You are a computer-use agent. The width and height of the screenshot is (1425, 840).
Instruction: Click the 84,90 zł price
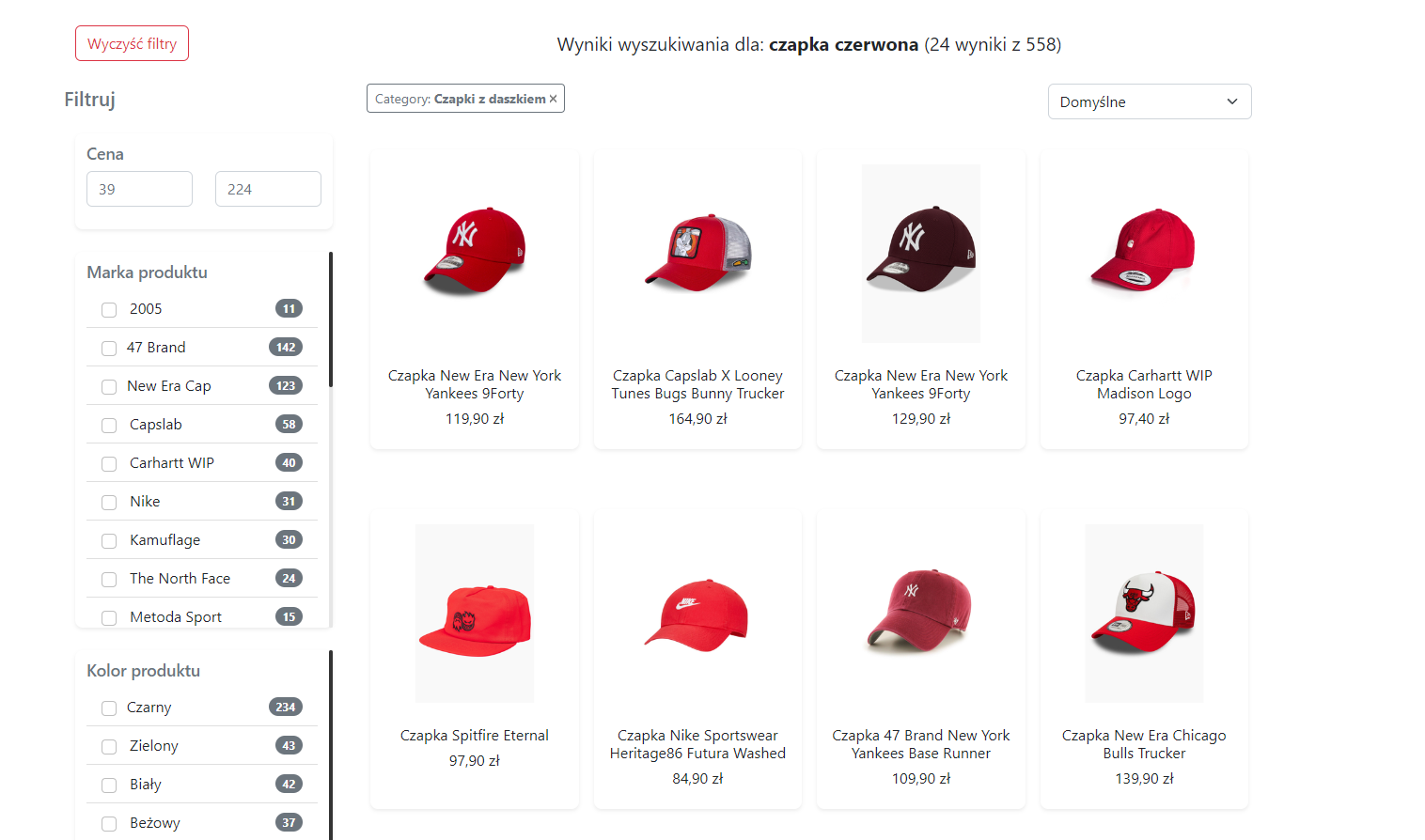(x=697, y=779)
